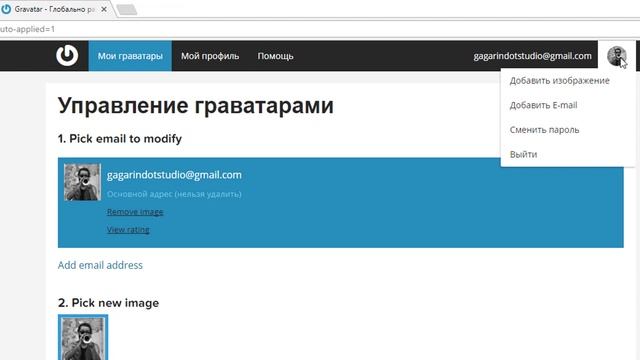This screenshot has height=360, width=640.
Task: Open the Помощь menu item
Action: (x=275, y=56)
